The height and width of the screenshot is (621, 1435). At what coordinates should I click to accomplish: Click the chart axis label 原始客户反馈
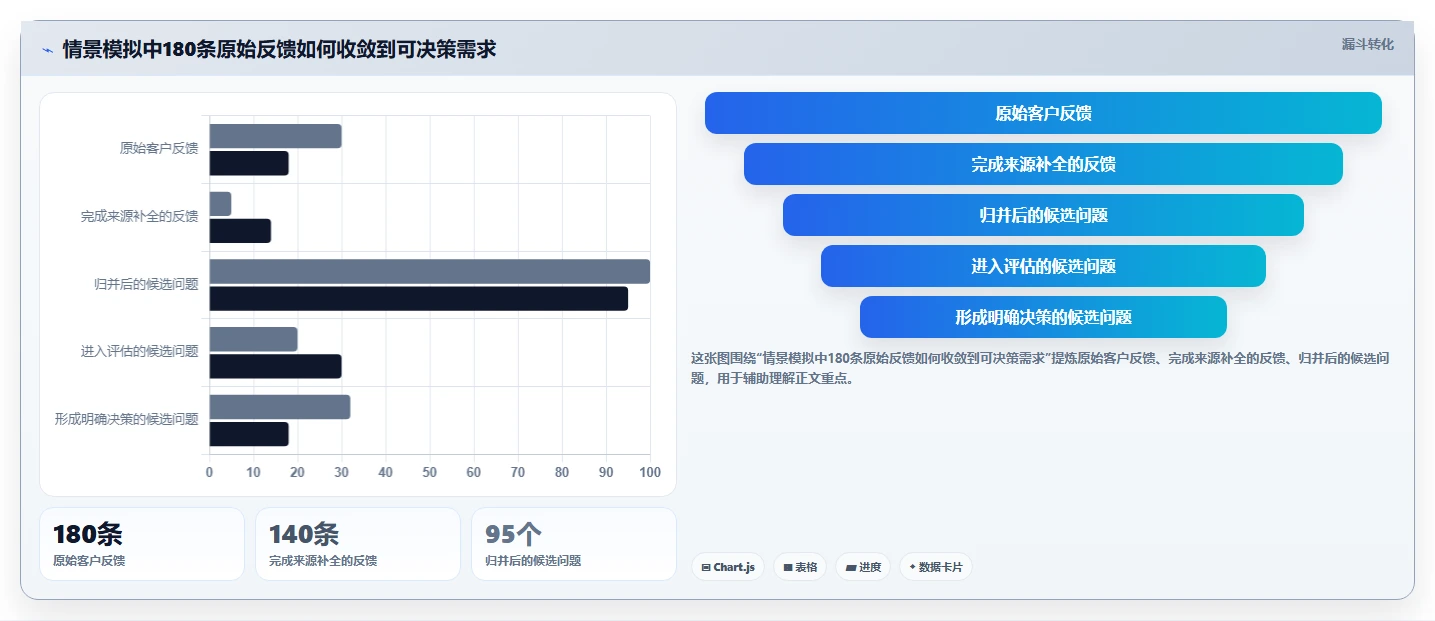click(x=159, y=149)
